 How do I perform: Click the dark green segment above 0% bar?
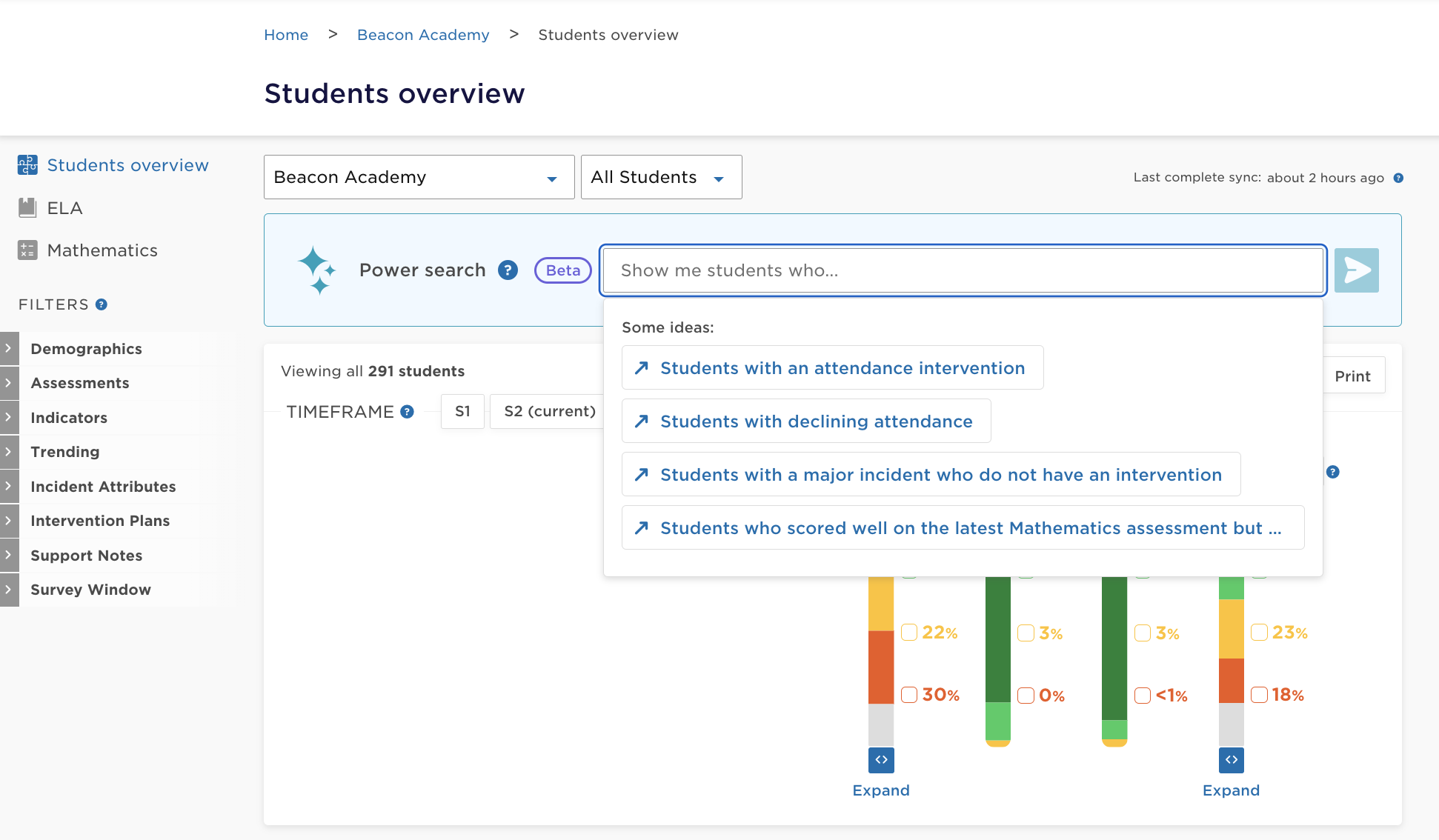[998, 639]
